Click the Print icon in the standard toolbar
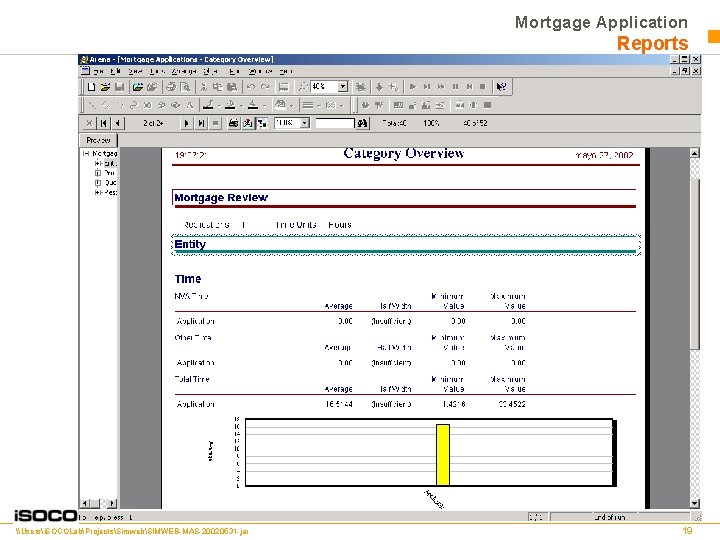 point(171,87)
